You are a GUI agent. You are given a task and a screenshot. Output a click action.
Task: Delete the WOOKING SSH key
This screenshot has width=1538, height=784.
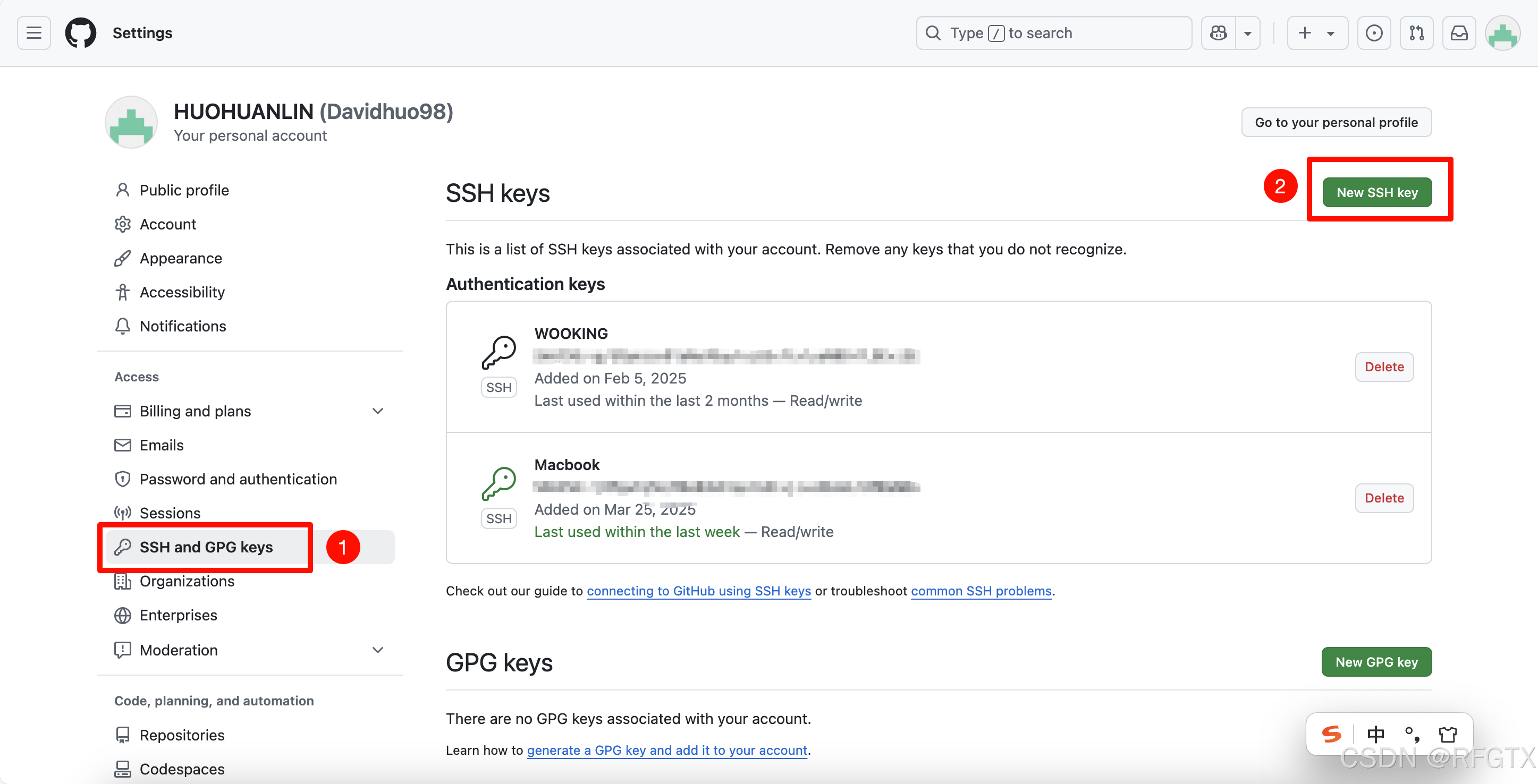point(1384,367)
